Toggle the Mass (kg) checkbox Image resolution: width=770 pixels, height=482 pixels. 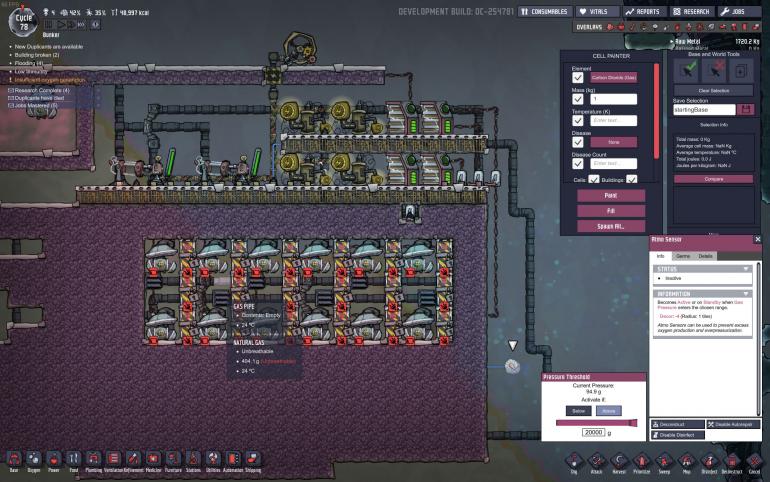(x=578, y=99)
